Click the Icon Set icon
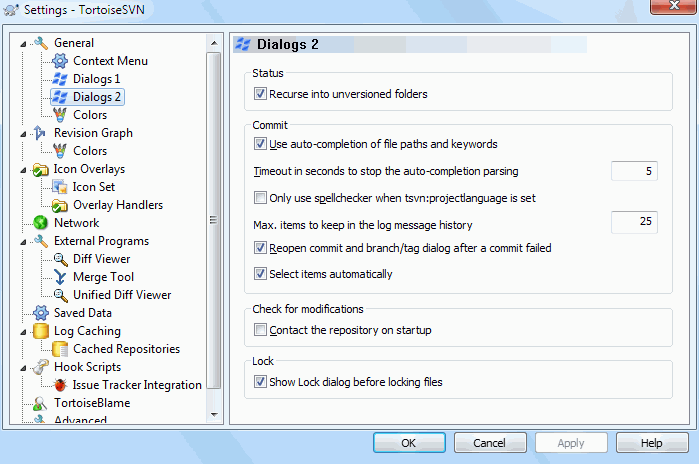This screenshot has width=699, height=464. coord(60,187)
